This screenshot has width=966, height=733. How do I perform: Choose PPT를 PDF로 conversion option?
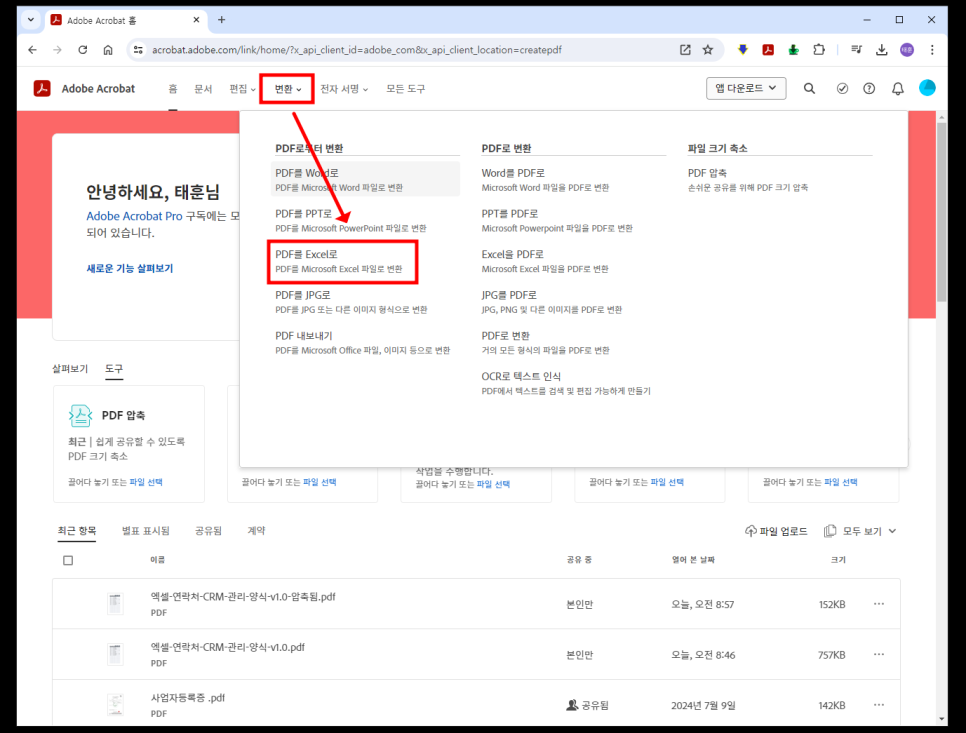557,220
